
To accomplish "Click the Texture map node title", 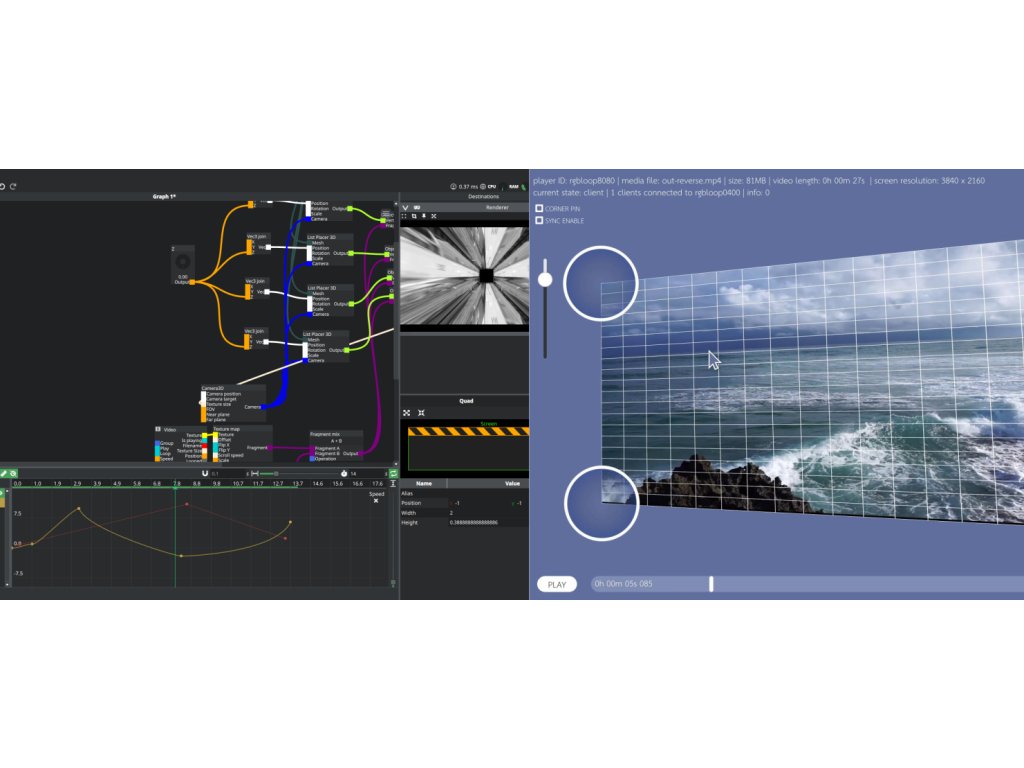I will tap(227, 429).
